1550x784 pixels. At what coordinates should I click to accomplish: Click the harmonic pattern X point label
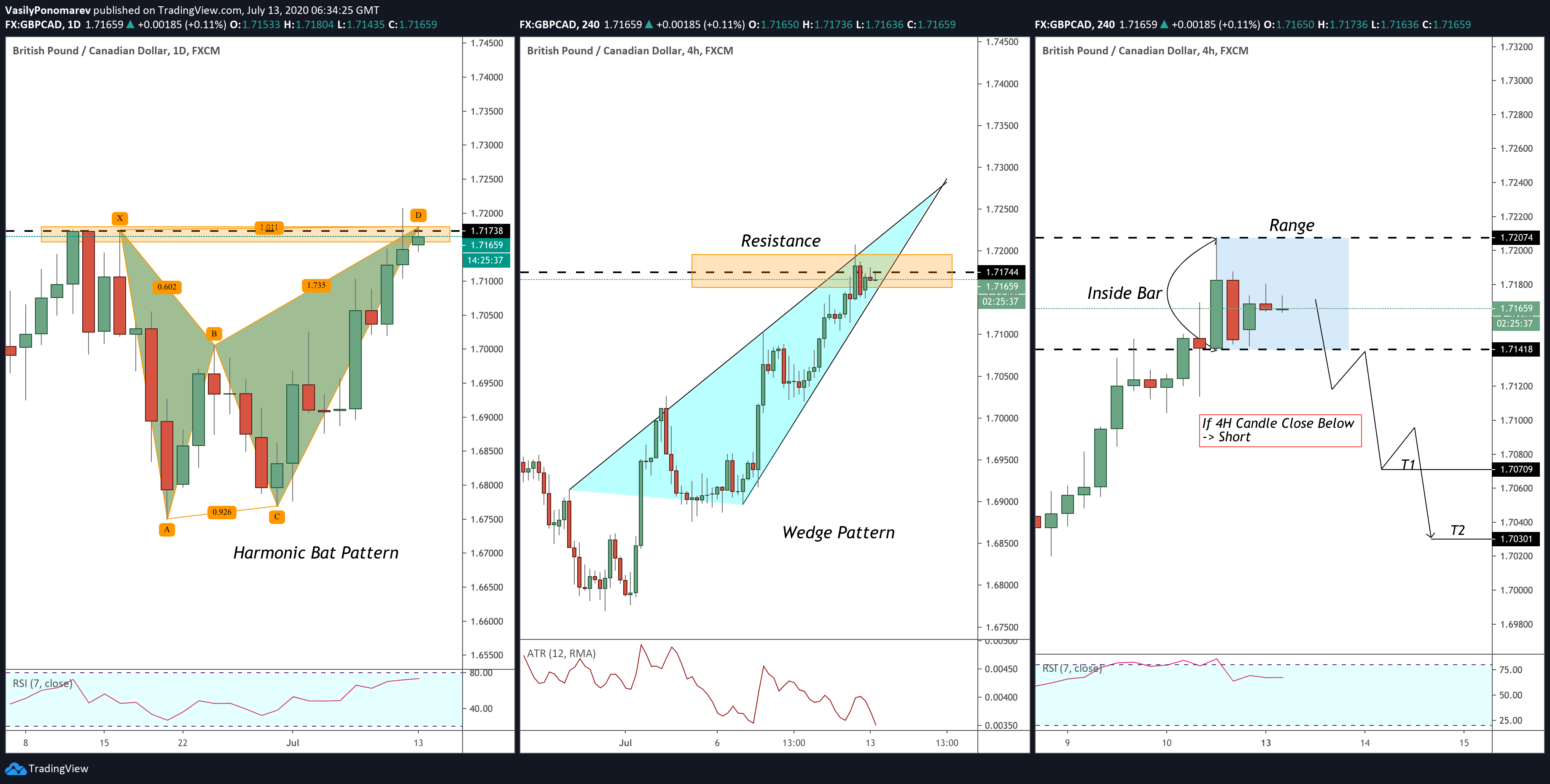(x=120, y=218)
